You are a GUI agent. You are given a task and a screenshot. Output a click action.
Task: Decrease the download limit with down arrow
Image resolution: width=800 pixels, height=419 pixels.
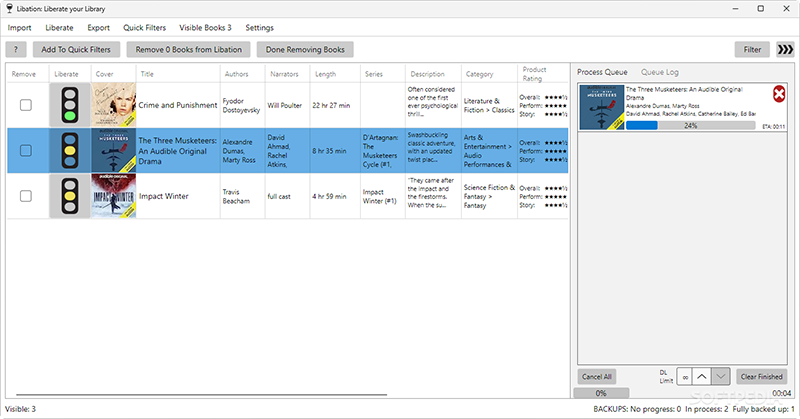[720, 377]
